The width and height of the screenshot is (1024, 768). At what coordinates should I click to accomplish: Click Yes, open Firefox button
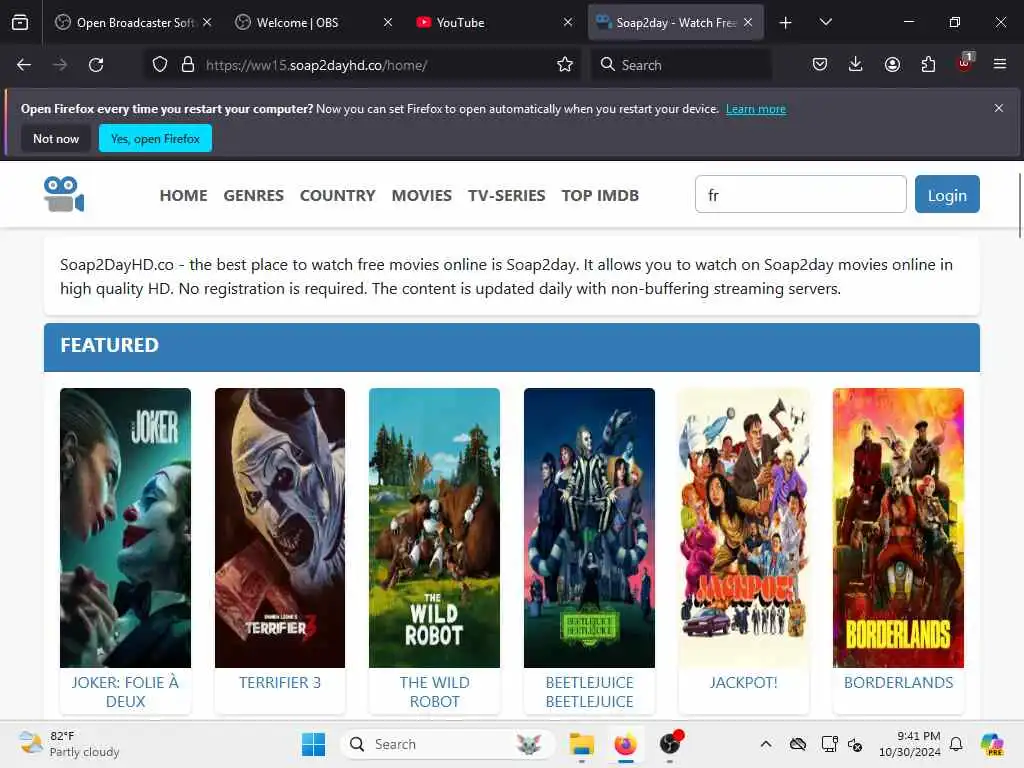pyautogui.click(x=155, y=138)
